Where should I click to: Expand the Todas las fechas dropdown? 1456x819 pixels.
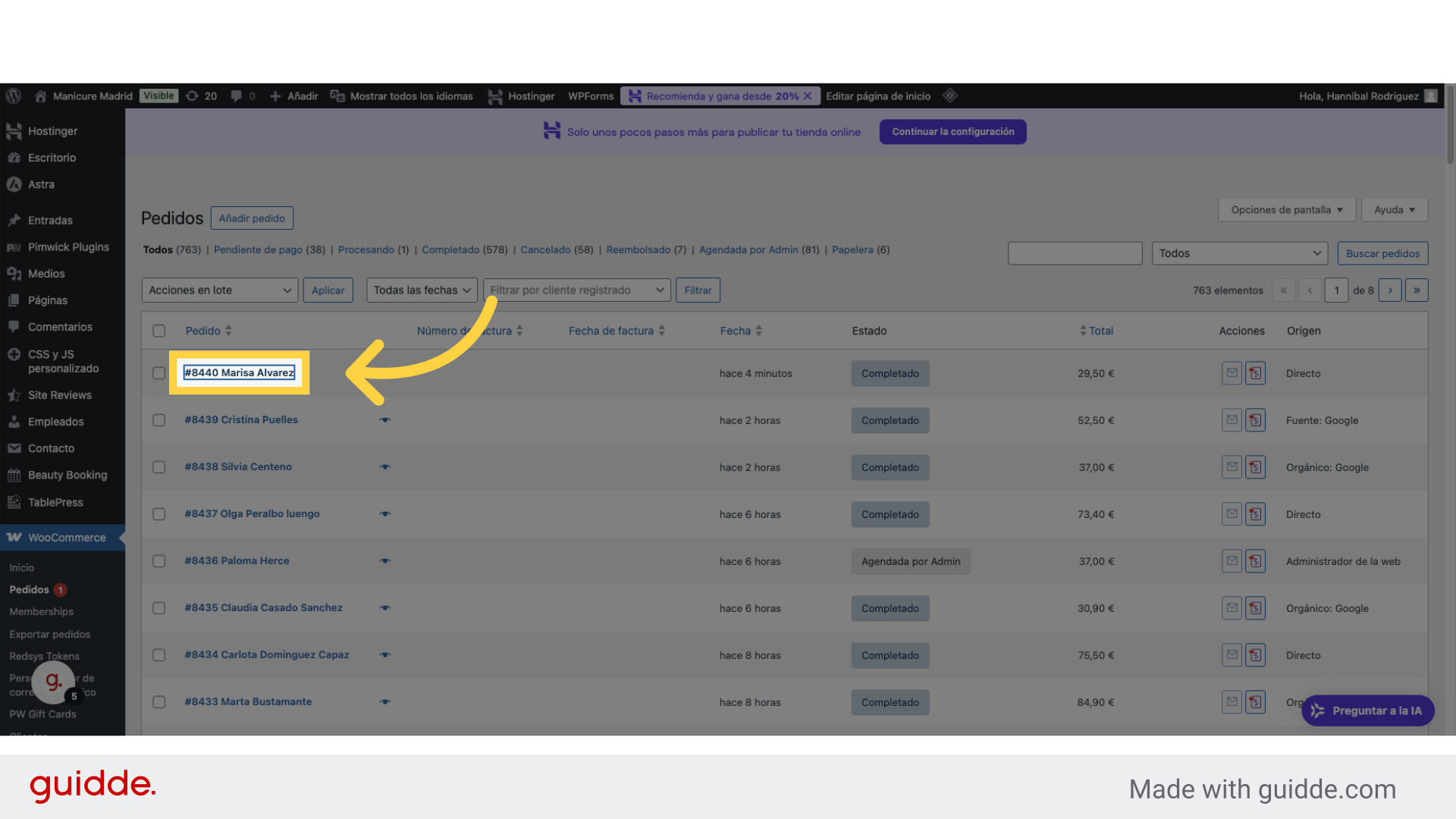pos(422,290)
